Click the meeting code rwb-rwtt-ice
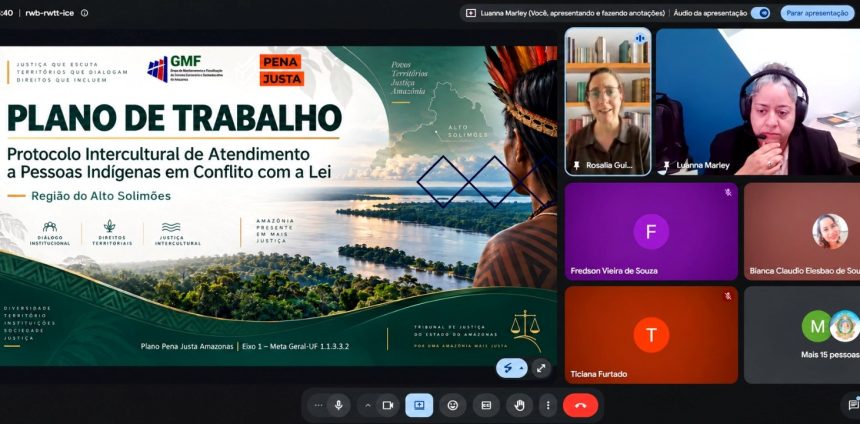Image resolution: width=860 pixels, height=424 pixels. [x=50, y=13]
